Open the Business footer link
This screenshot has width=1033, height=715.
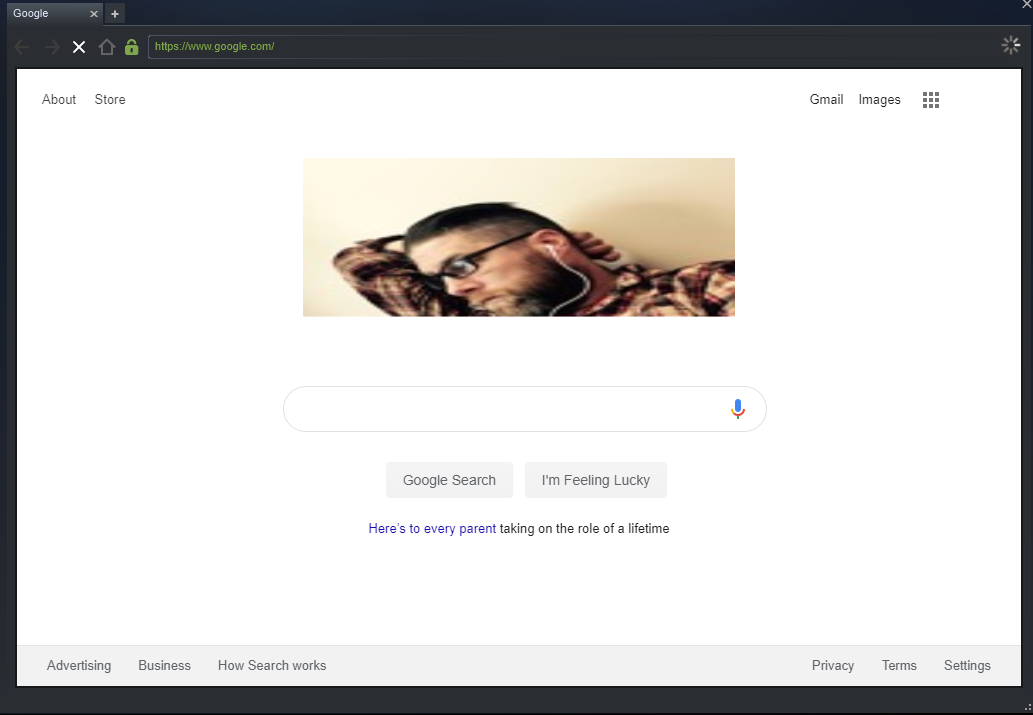click(x=165, y=666)
